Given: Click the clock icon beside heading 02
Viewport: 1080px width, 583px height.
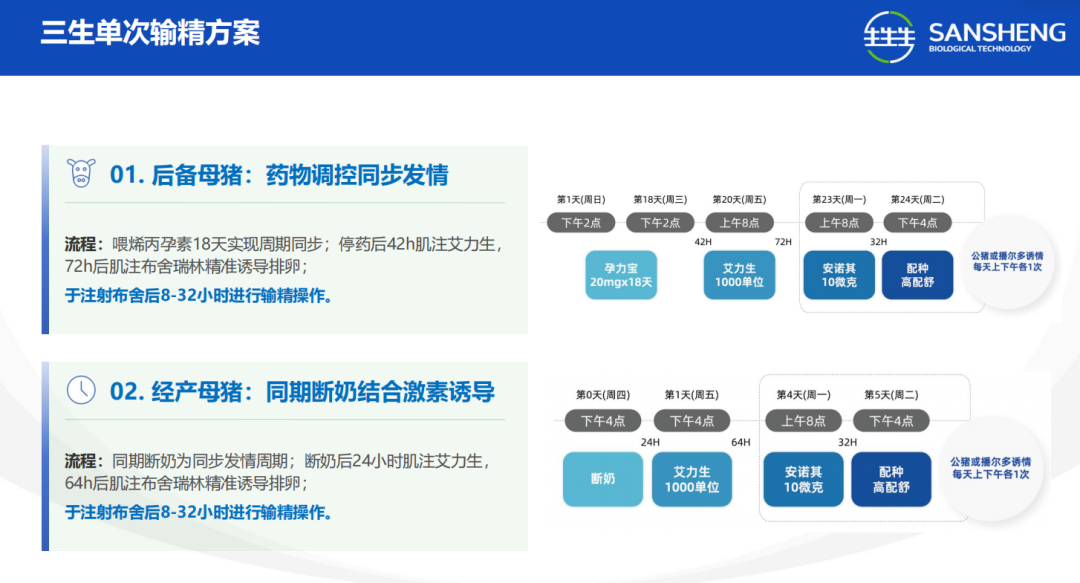Looking at the screenshot, I should 81,390.
